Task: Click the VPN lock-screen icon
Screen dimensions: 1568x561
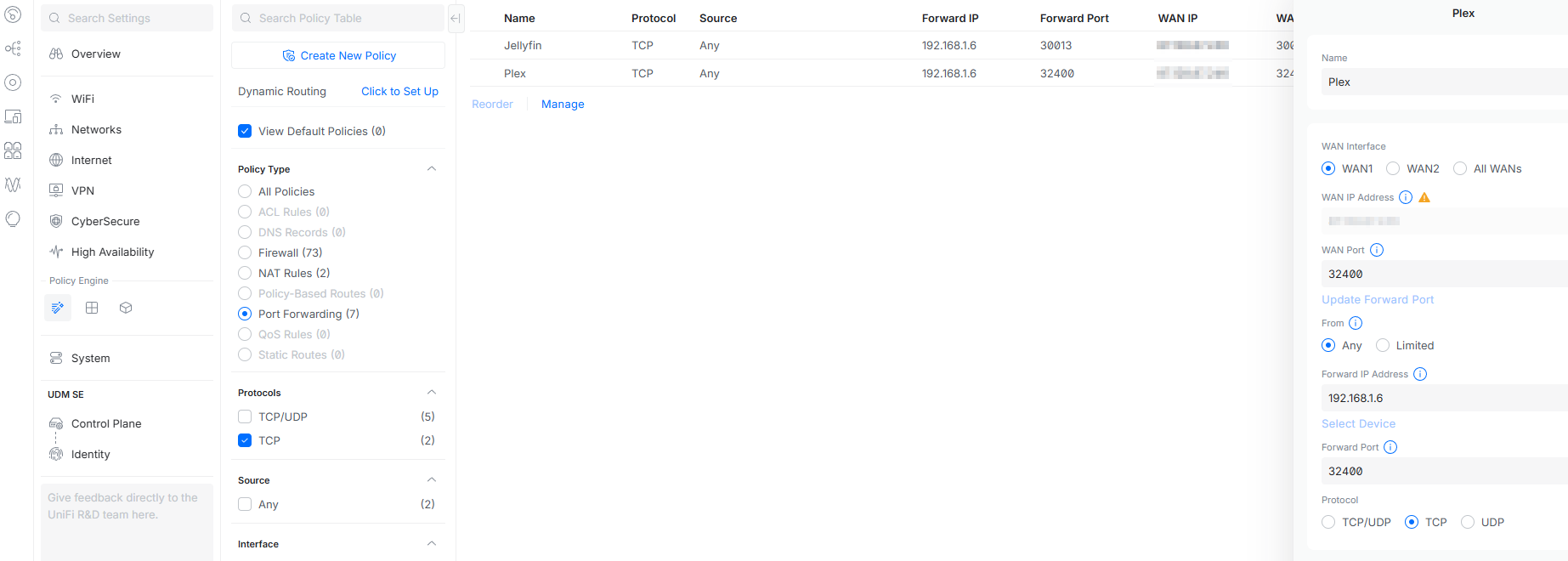Action: [x=56, y=190]
